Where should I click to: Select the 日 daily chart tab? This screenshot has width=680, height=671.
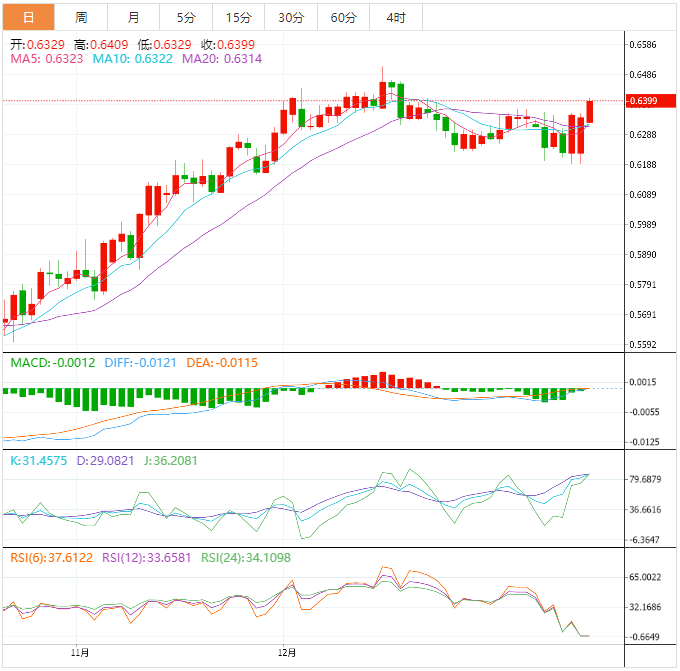28,17
